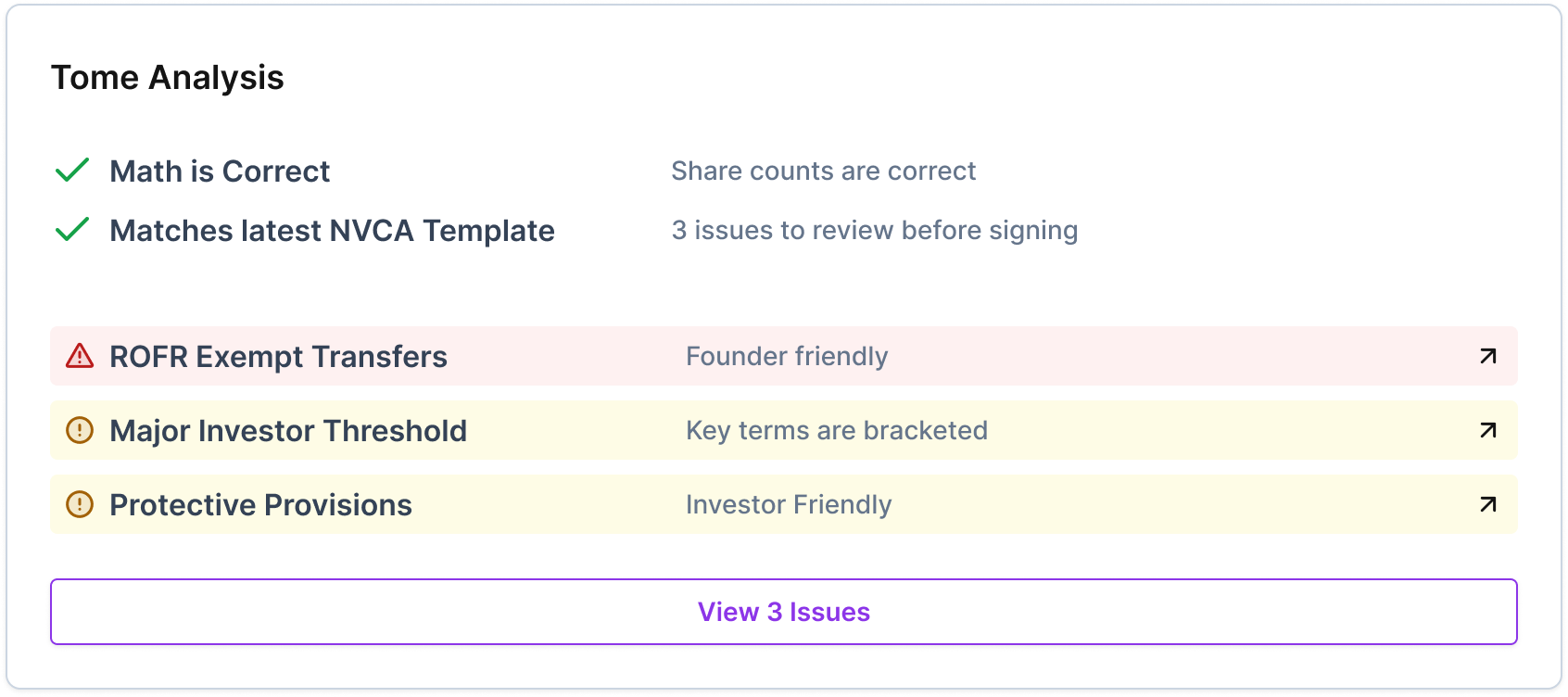
Task: Click 3 issues to review before signing
Action: [875, 231]
